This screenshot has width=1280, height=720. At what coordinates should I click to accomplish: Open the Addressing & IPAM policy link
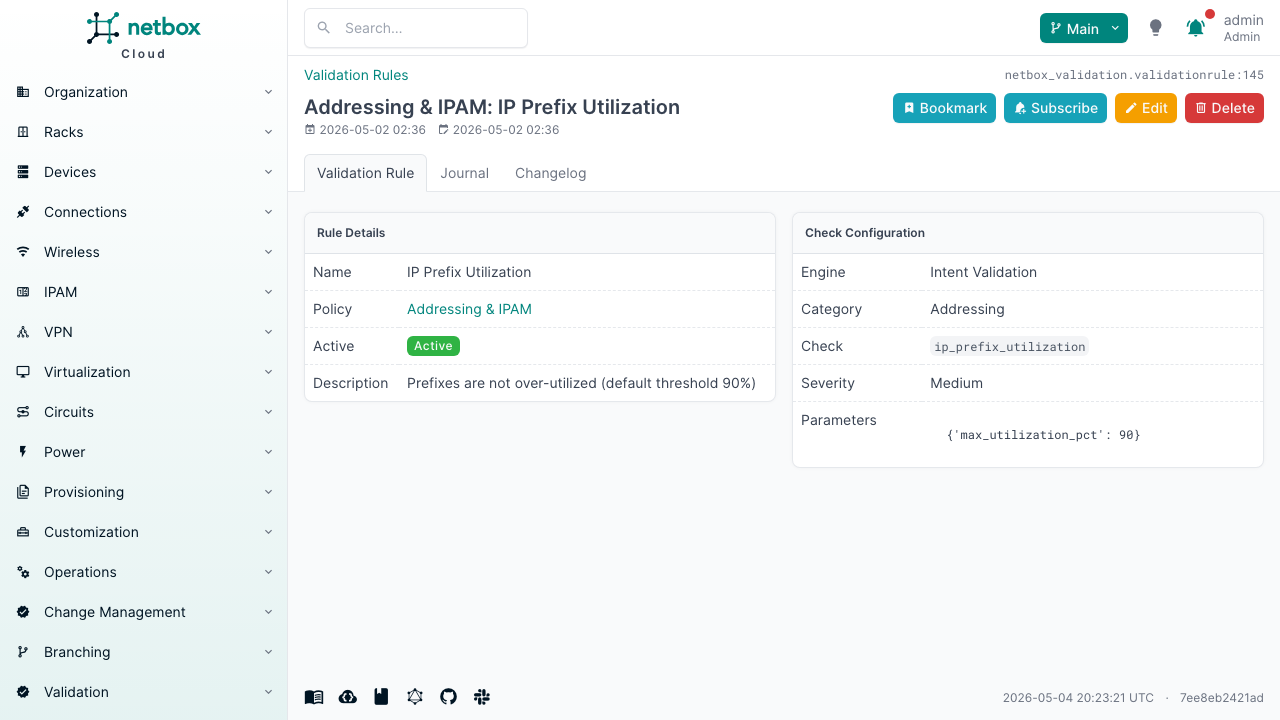[469, 309]
